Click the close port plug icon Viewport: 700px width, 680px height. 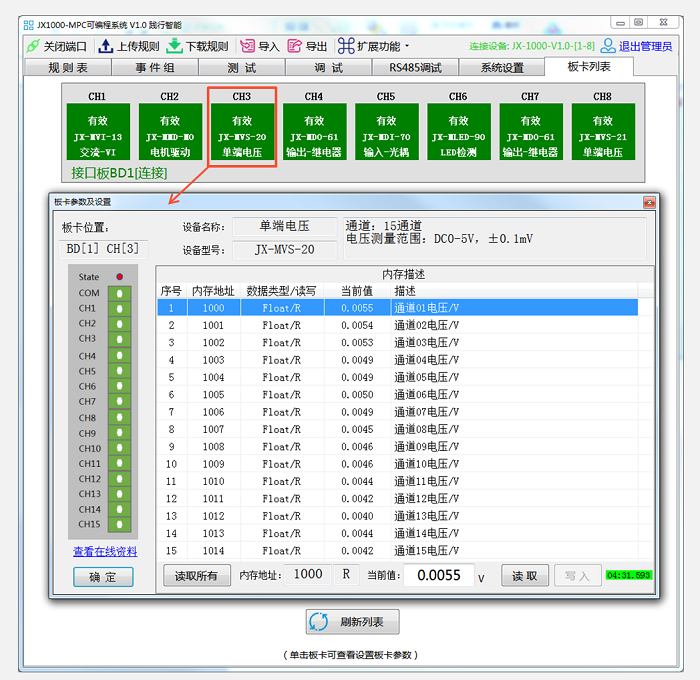click(x=33, y=46)
